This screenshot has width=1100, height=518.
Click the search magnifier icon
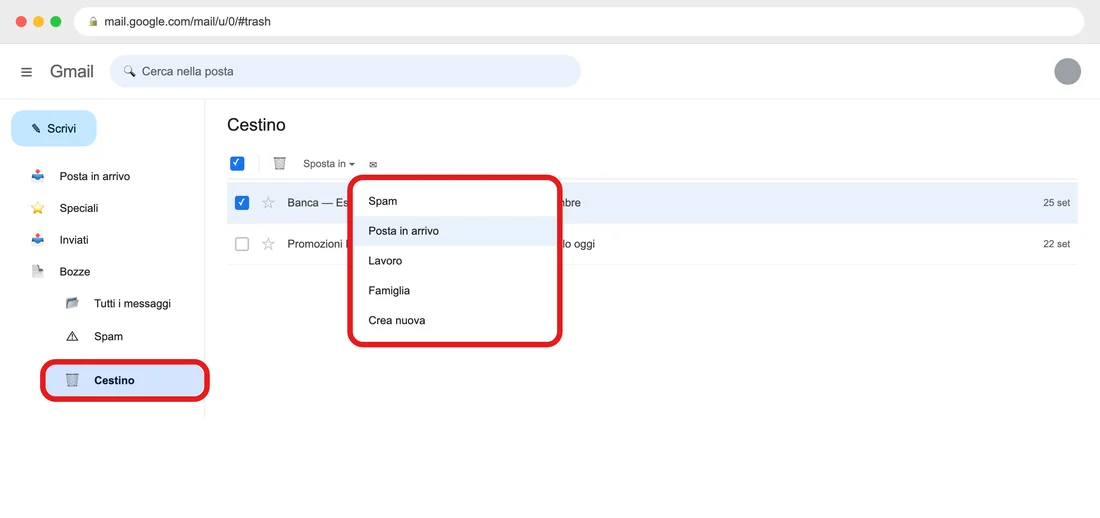pyautogui.click(x=129, y=71)
